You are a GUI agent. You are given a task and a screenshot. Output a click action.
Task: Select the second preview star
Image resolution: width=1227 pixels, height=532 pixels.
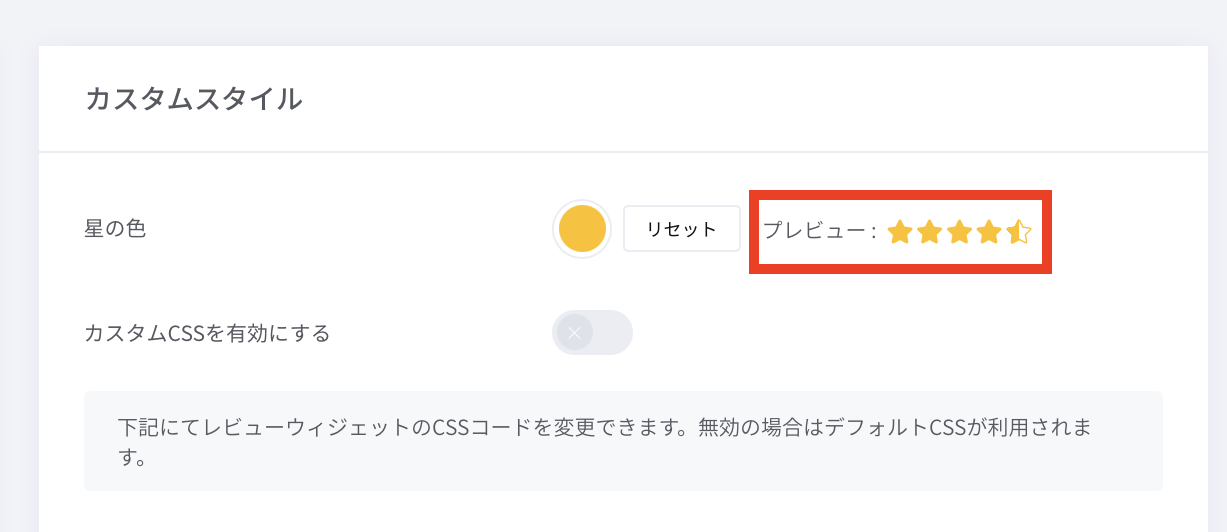[x=929, y=233]
